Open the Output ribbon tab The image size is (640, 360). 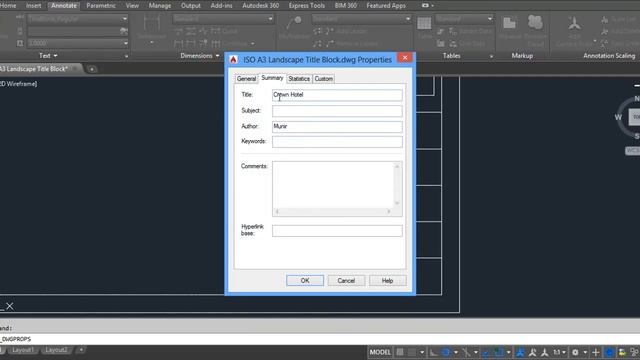191,6
